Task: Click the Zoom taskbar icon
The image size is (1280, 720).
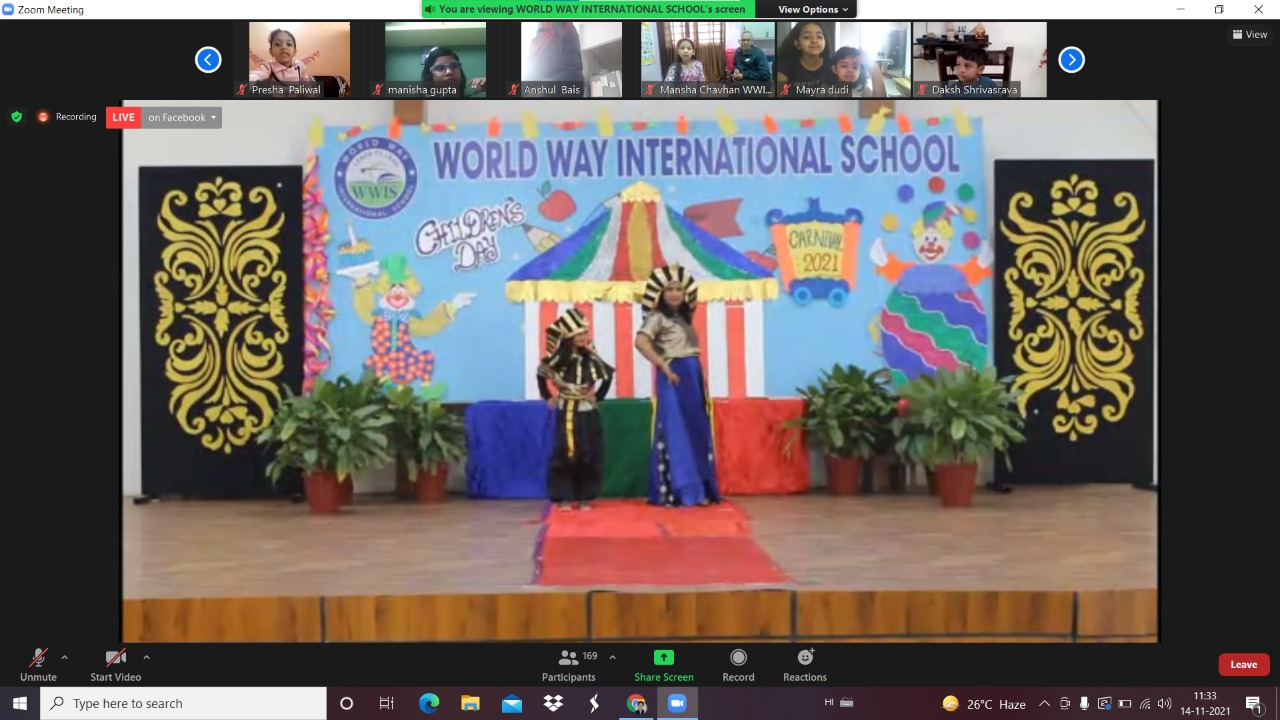Action: pos(677,704)
